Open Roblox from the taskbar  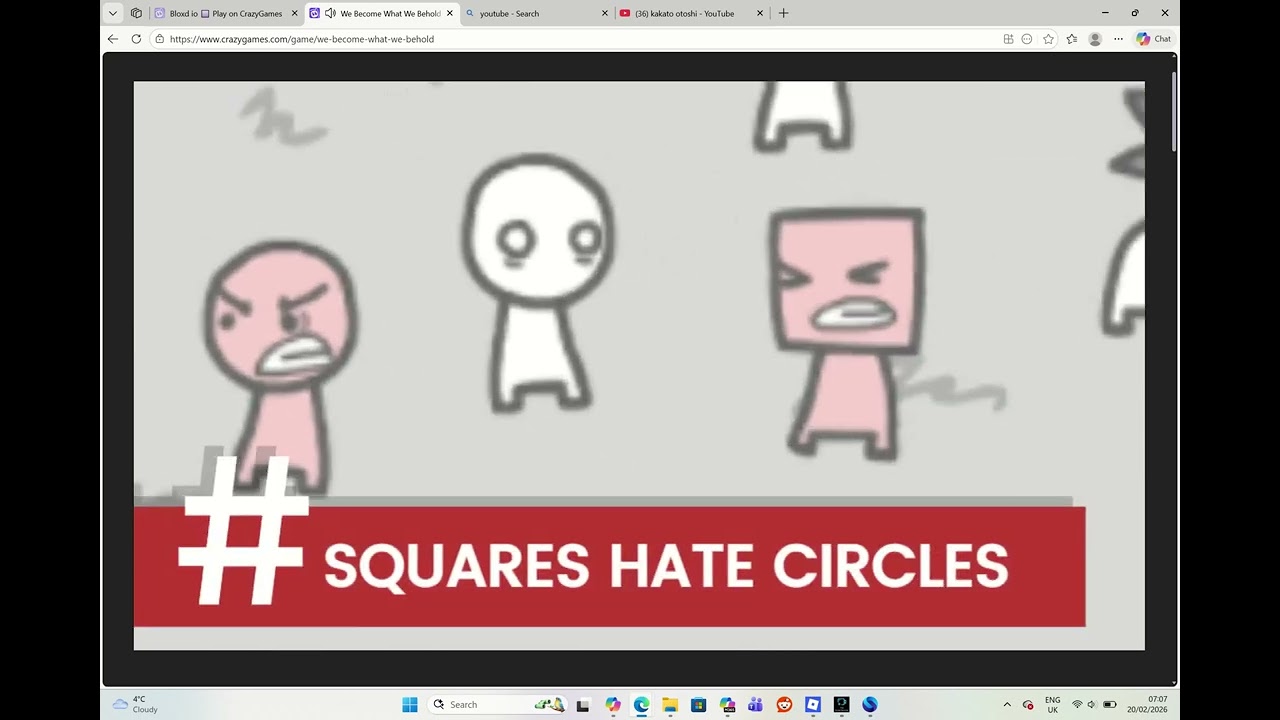(x=813, y=704)
